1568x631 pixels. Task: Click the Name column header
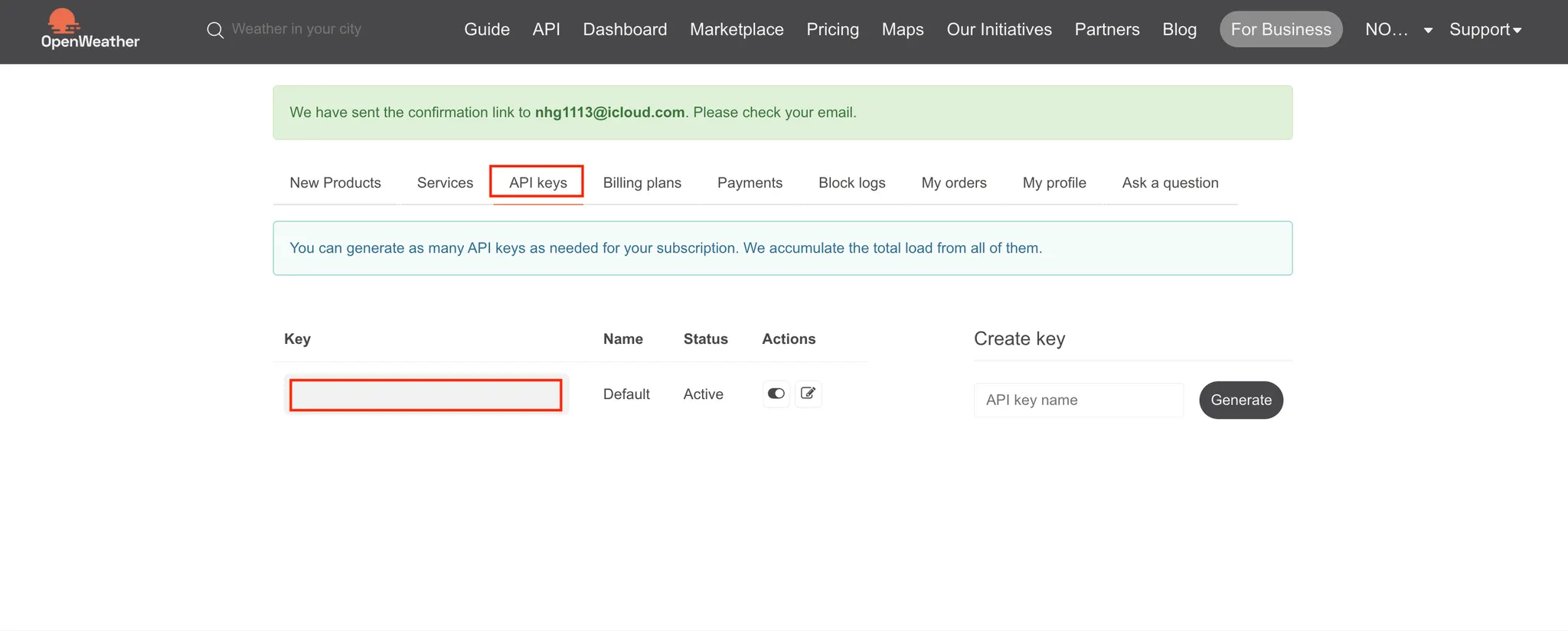coord(622,339)
